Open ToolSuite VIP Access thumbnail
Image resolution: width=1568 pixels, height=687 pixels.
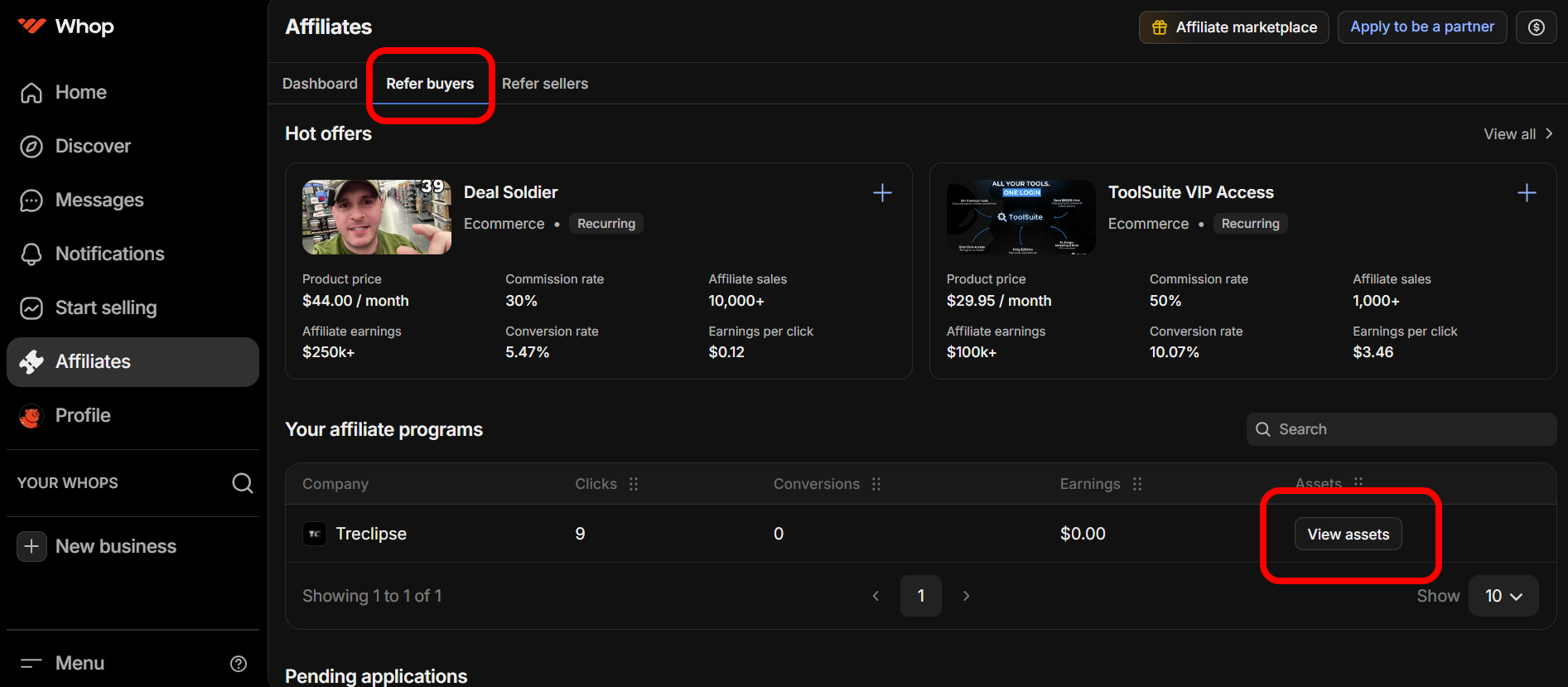[1021, 217]
